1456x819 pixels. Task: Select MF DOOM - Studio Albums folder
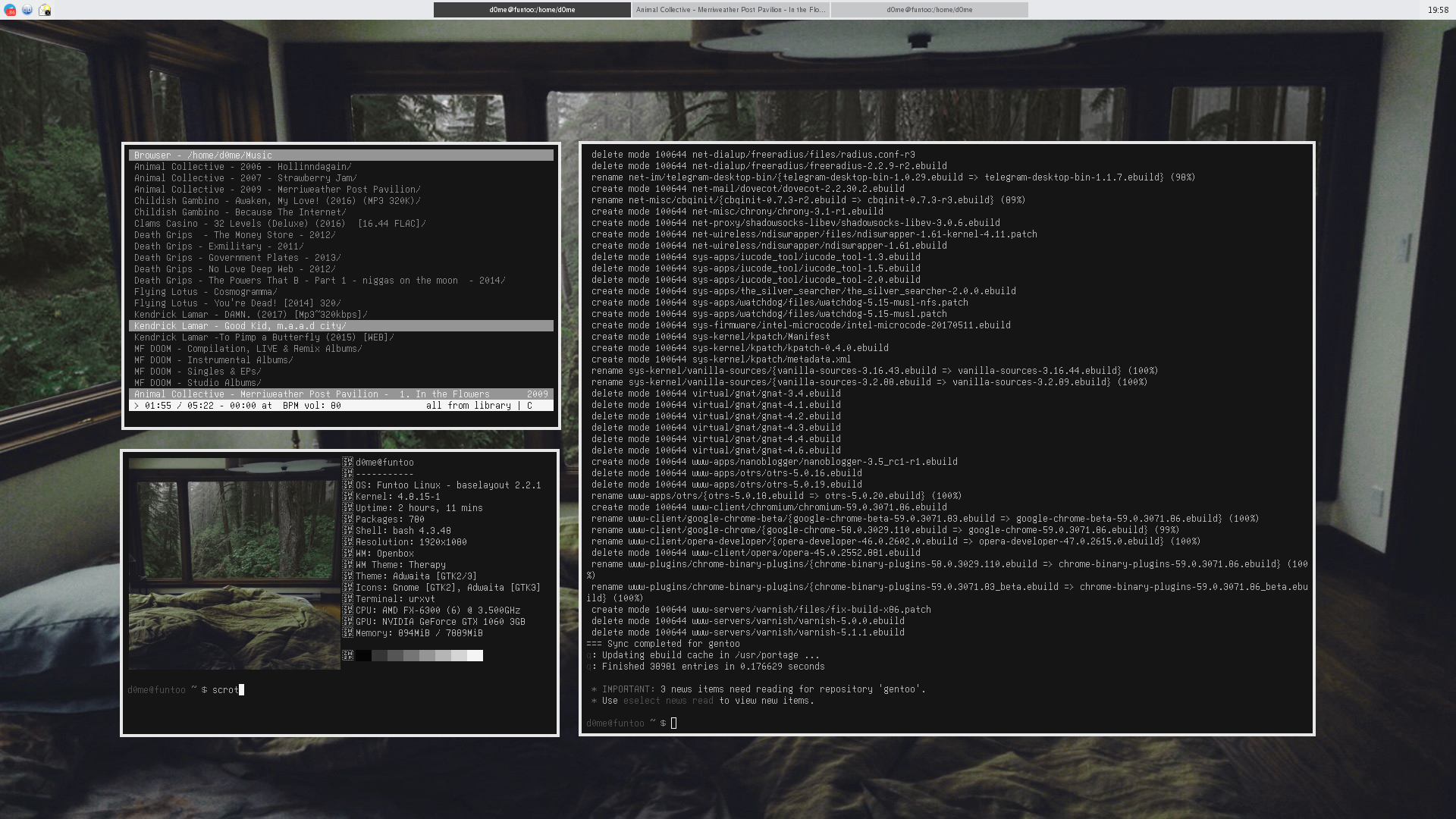point(197,383)
